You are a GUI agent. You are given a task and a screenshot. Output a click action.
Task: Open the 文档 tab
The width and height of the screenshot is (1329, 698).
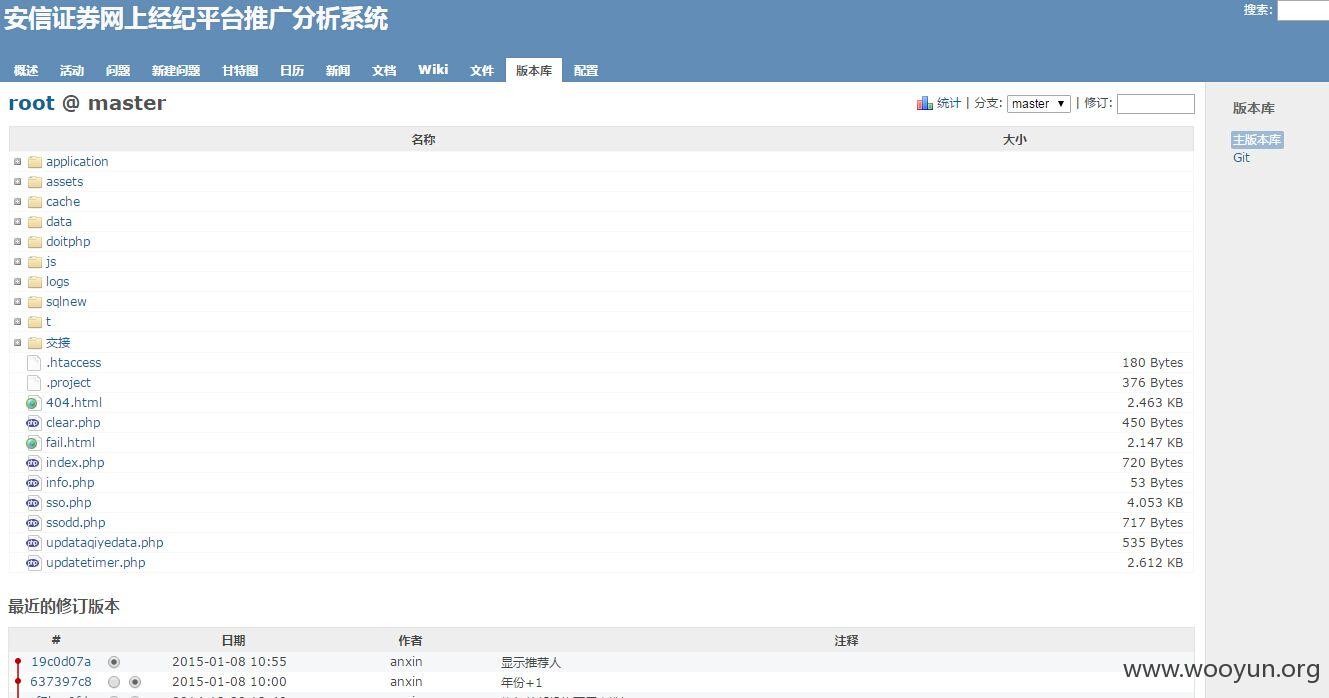point(384,70)
